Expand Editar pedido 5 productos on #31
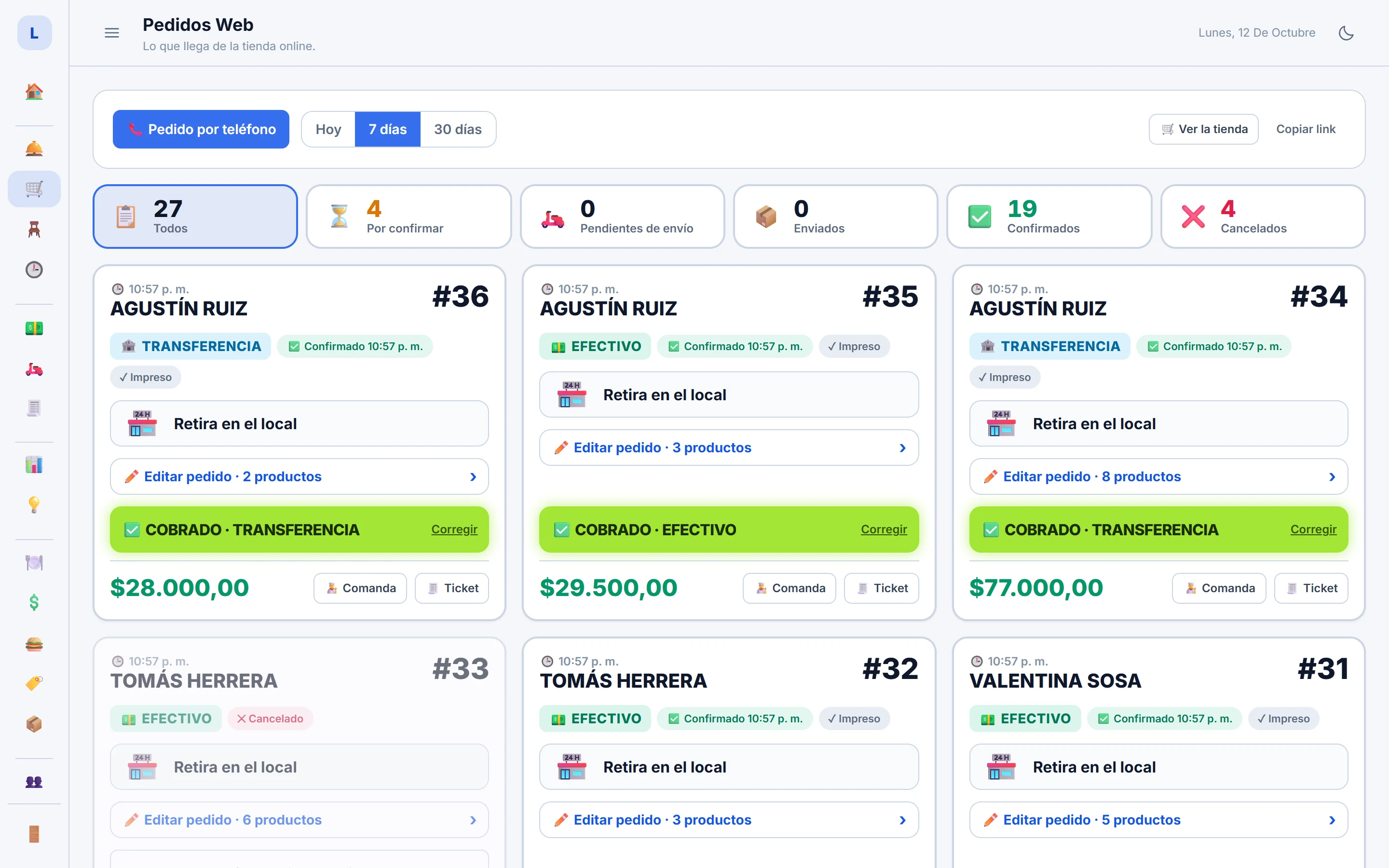The width and height of the screenshot is (1389, 868). (1158, 820)
